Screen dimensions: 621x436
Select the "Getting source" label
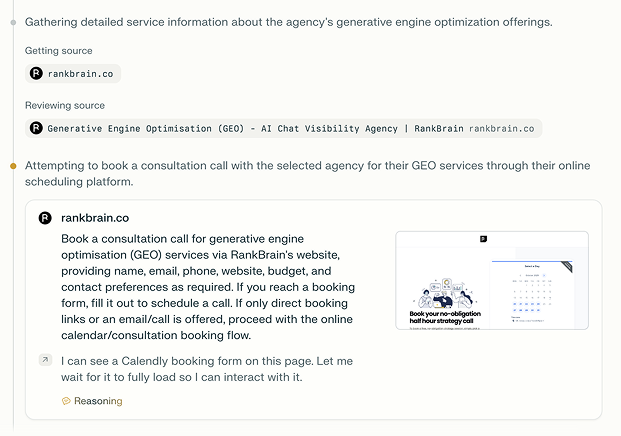[x=59, y=51]
